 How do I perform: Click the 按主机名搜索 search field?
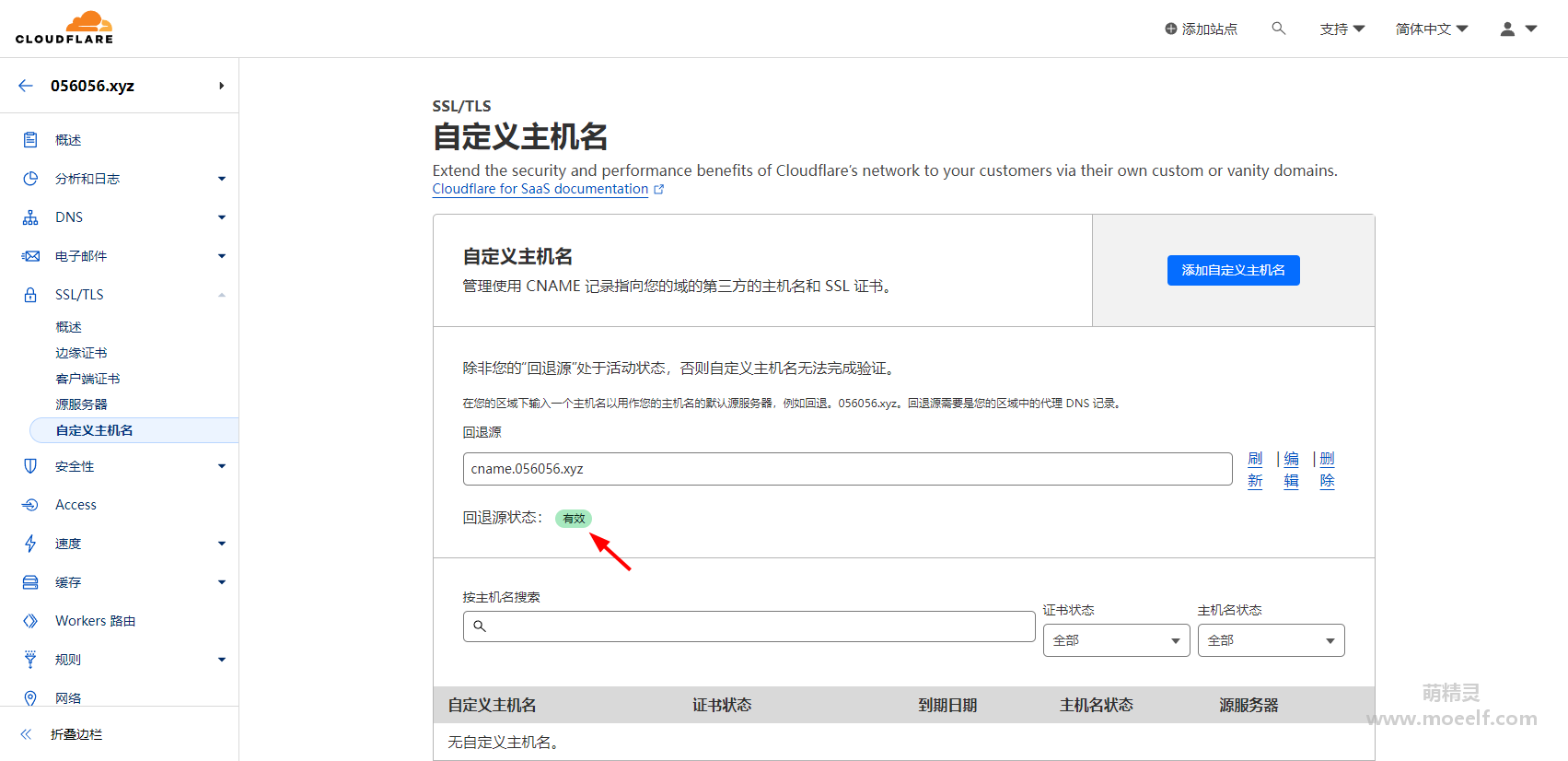tap(749, 626)
